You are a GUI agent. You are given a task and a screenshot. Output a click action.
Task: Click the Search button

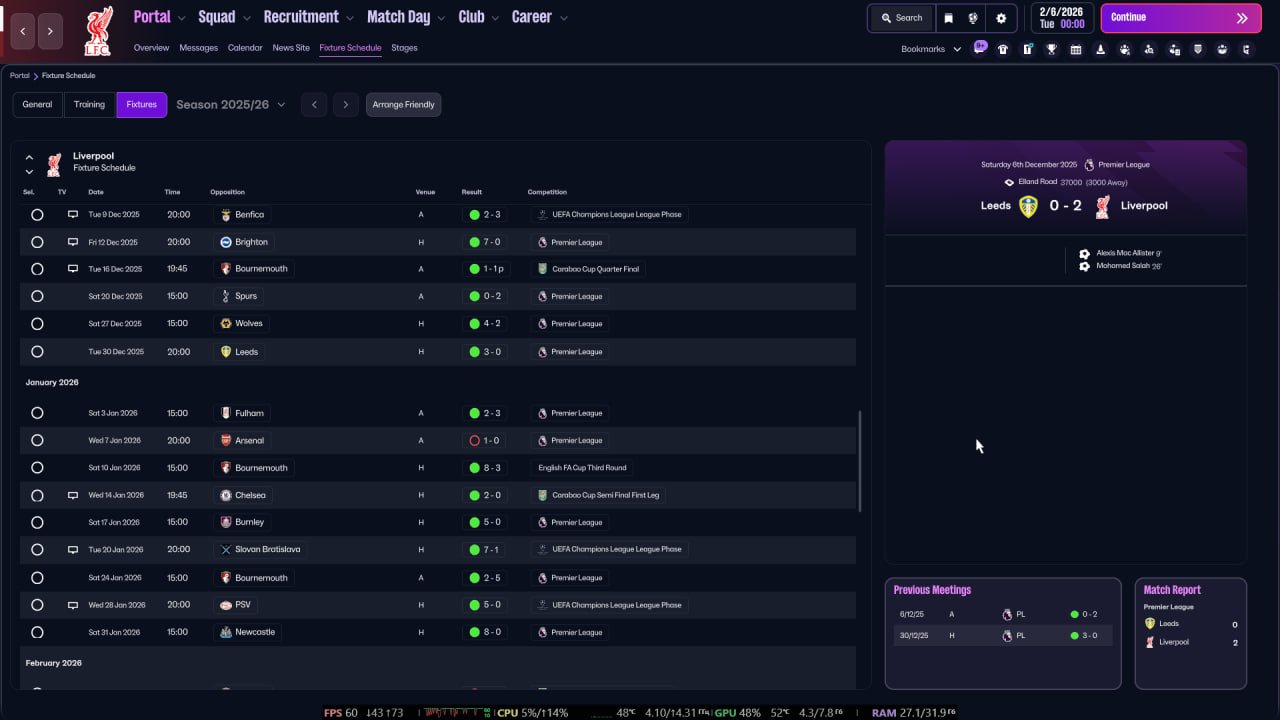901,18
